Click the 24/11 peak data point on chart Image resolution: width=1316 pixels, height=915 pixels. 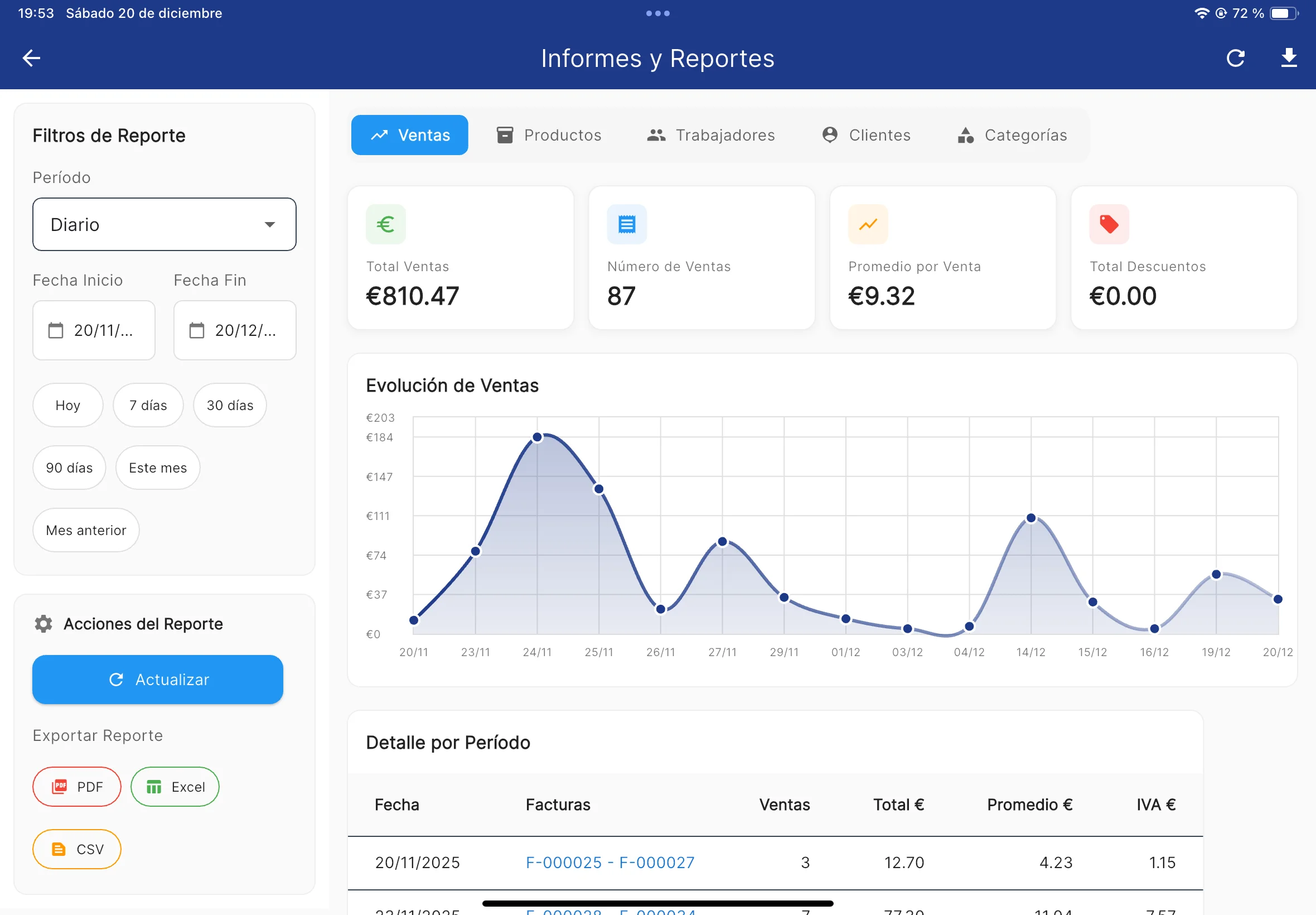pyautogui.click(x=537, y=437)
